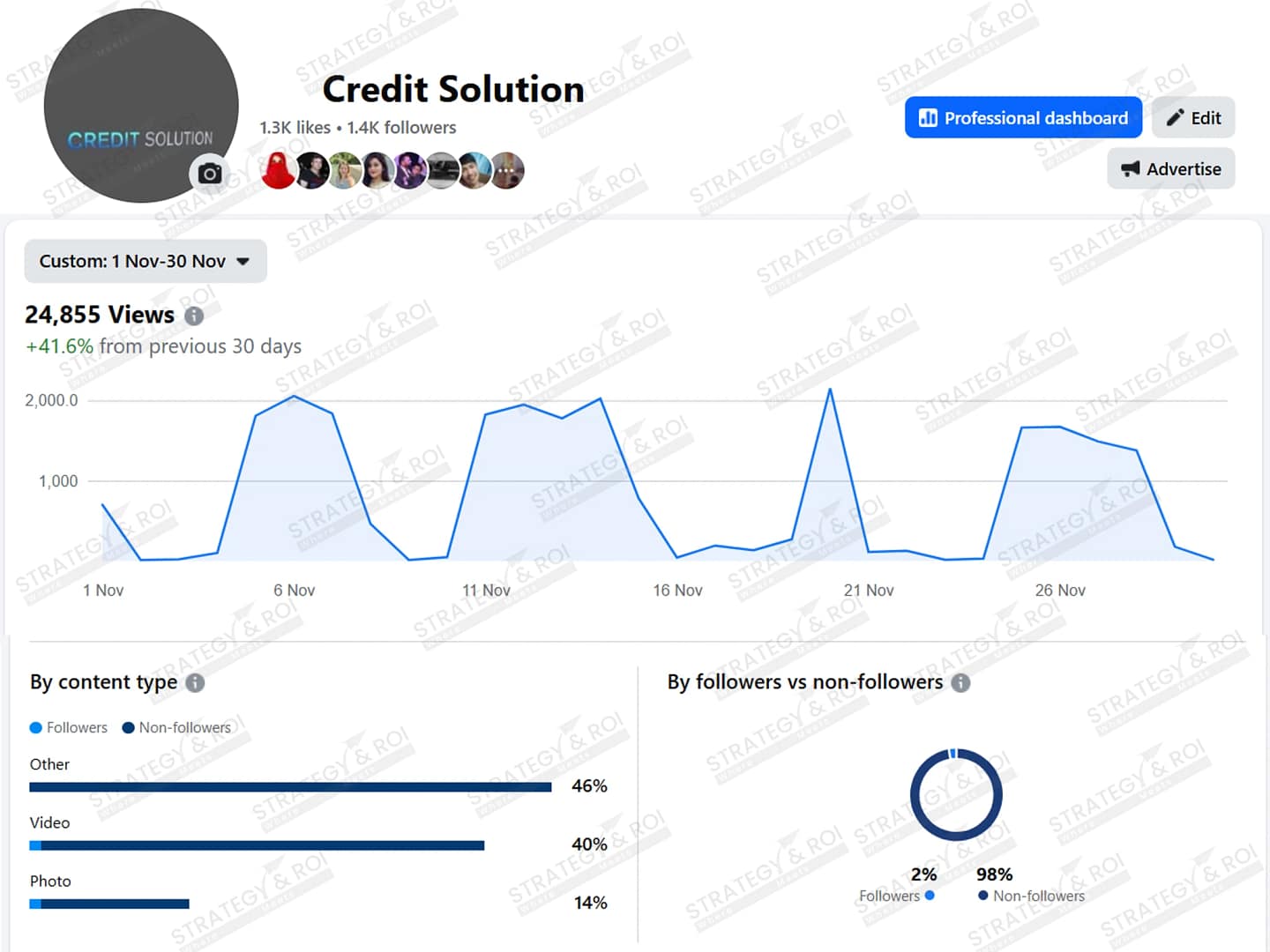Click the red-hooded follower avatar

pyautogui.click(x=278, y=171)
